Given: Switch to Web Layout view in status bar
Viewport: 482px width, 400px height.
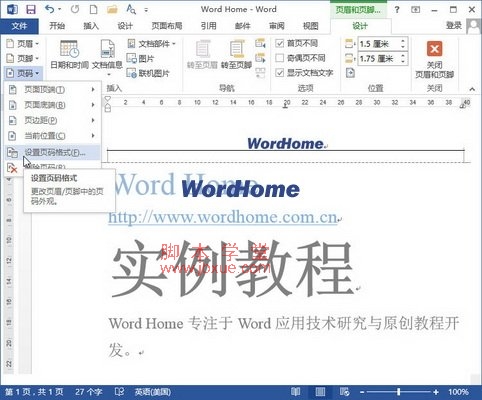Looking at the screenshot, I should click(344, 392).
